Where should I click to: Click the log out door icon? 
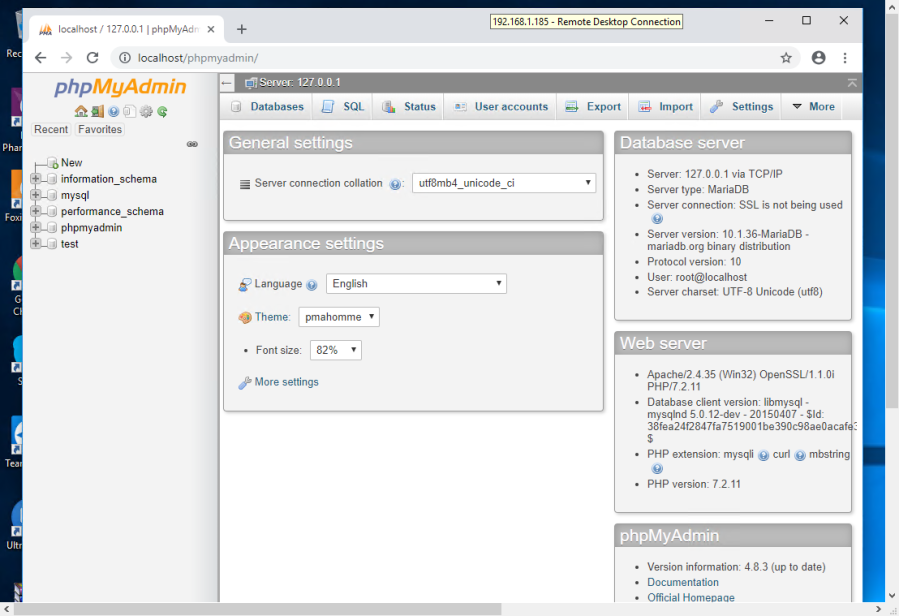pos(97,111)
